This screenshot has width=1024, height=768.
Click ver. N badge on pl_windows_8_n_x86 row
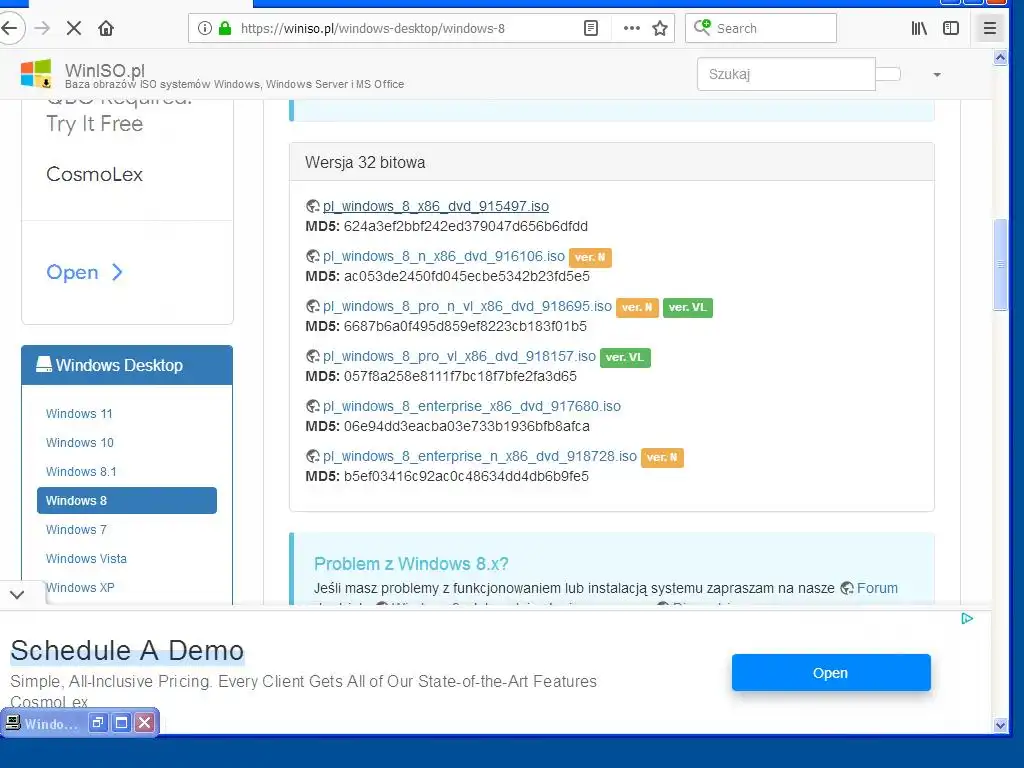click(x=590, y=257)
